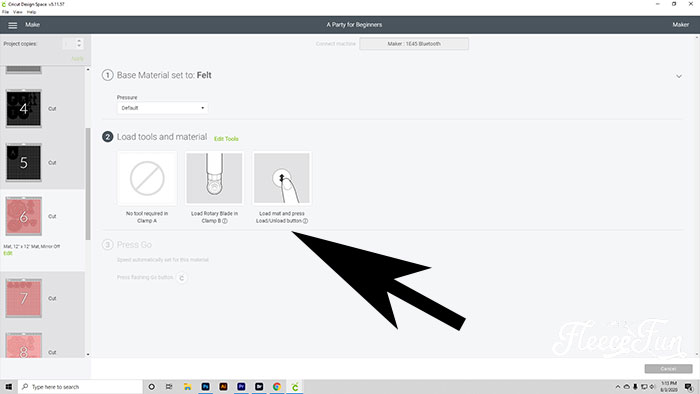Image resolution: width=700 pixels, height=394 pixels.
Task: Open the notification center icon
Action: pyautogui.click(x=689, y=387)
